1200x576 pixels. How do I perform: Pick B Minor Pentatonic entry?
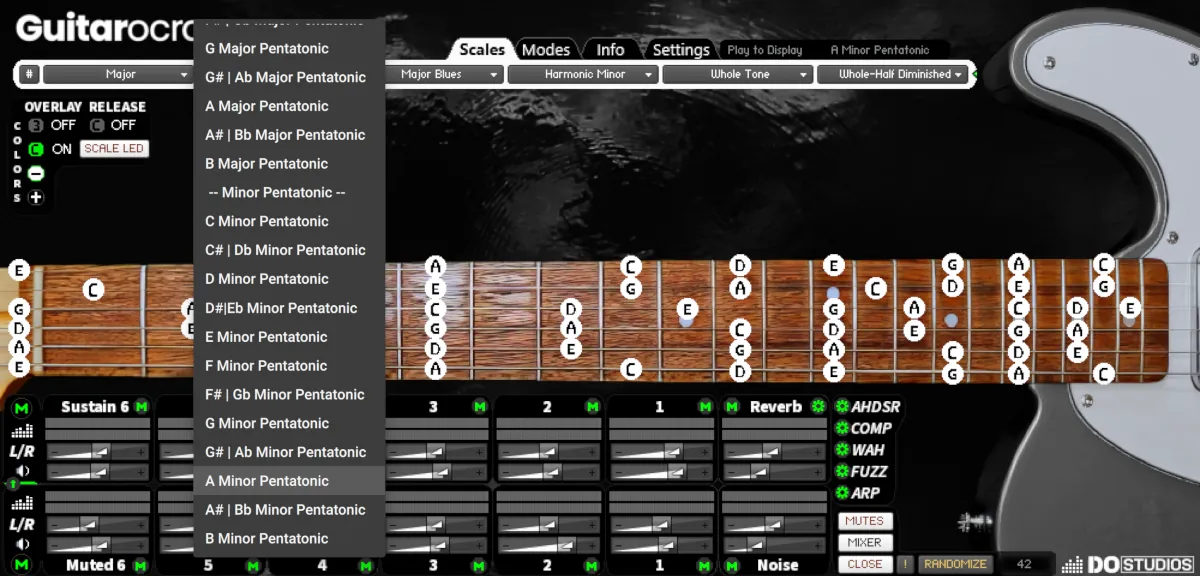pos(289,538)
